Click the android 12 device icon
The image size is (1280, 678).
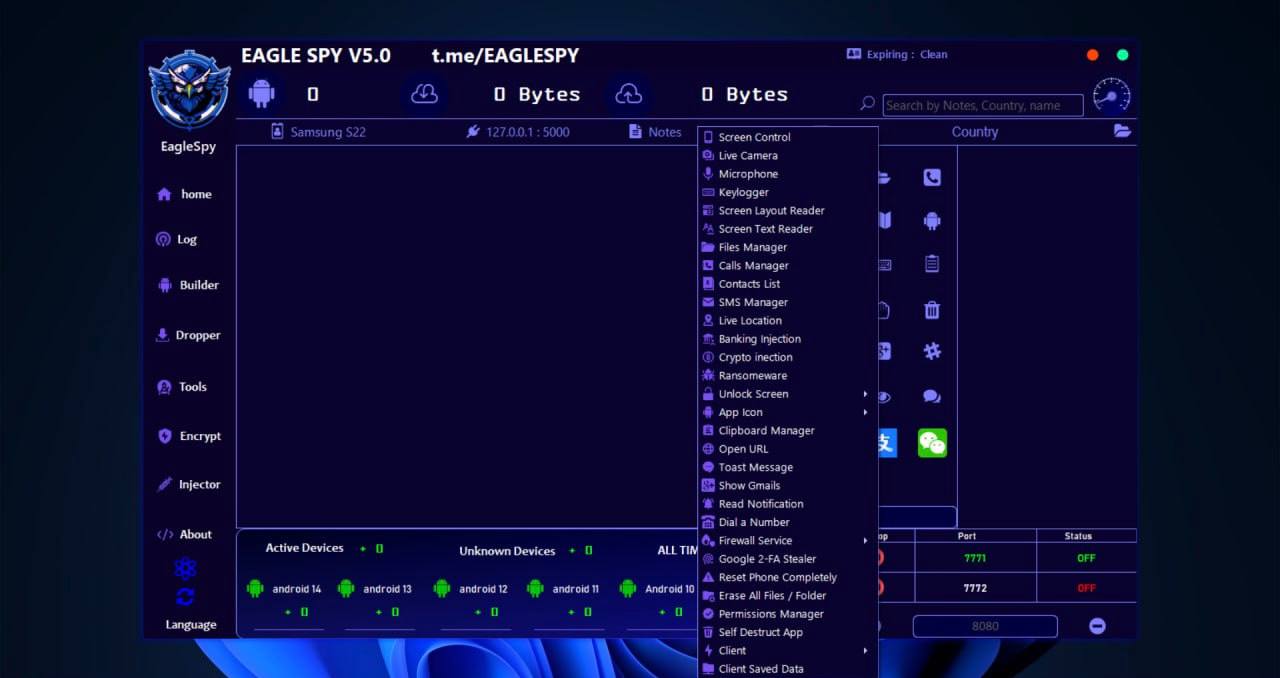click(442, 588)
